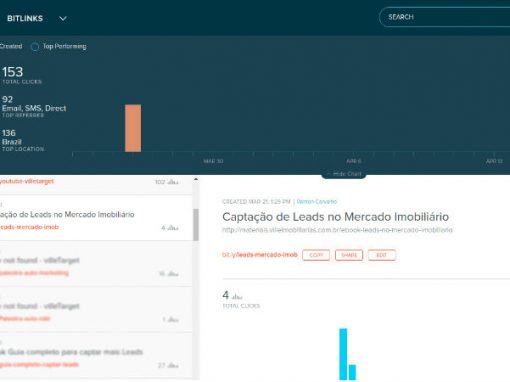This screenshot has height=382, width=510.
Task: Click into the Search field
Action: pyautogui.click(x=445, y=17)
